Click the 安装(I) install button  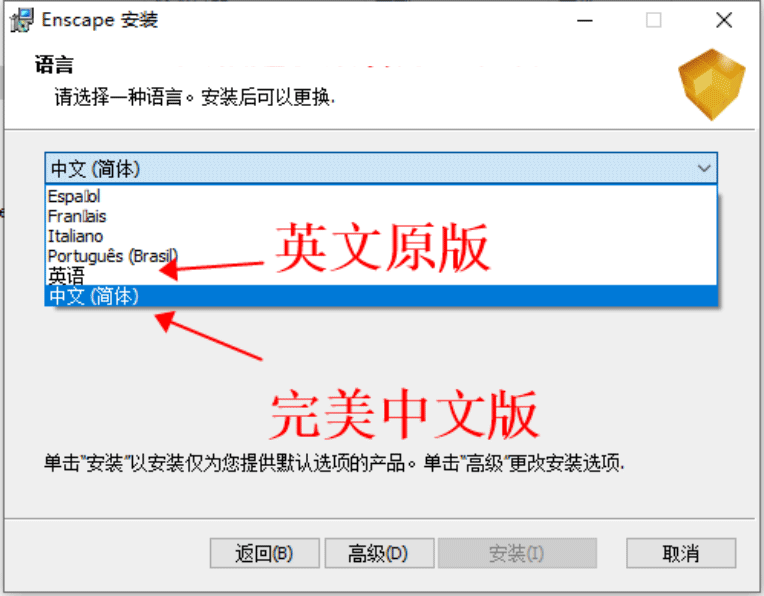pos(517,553)
